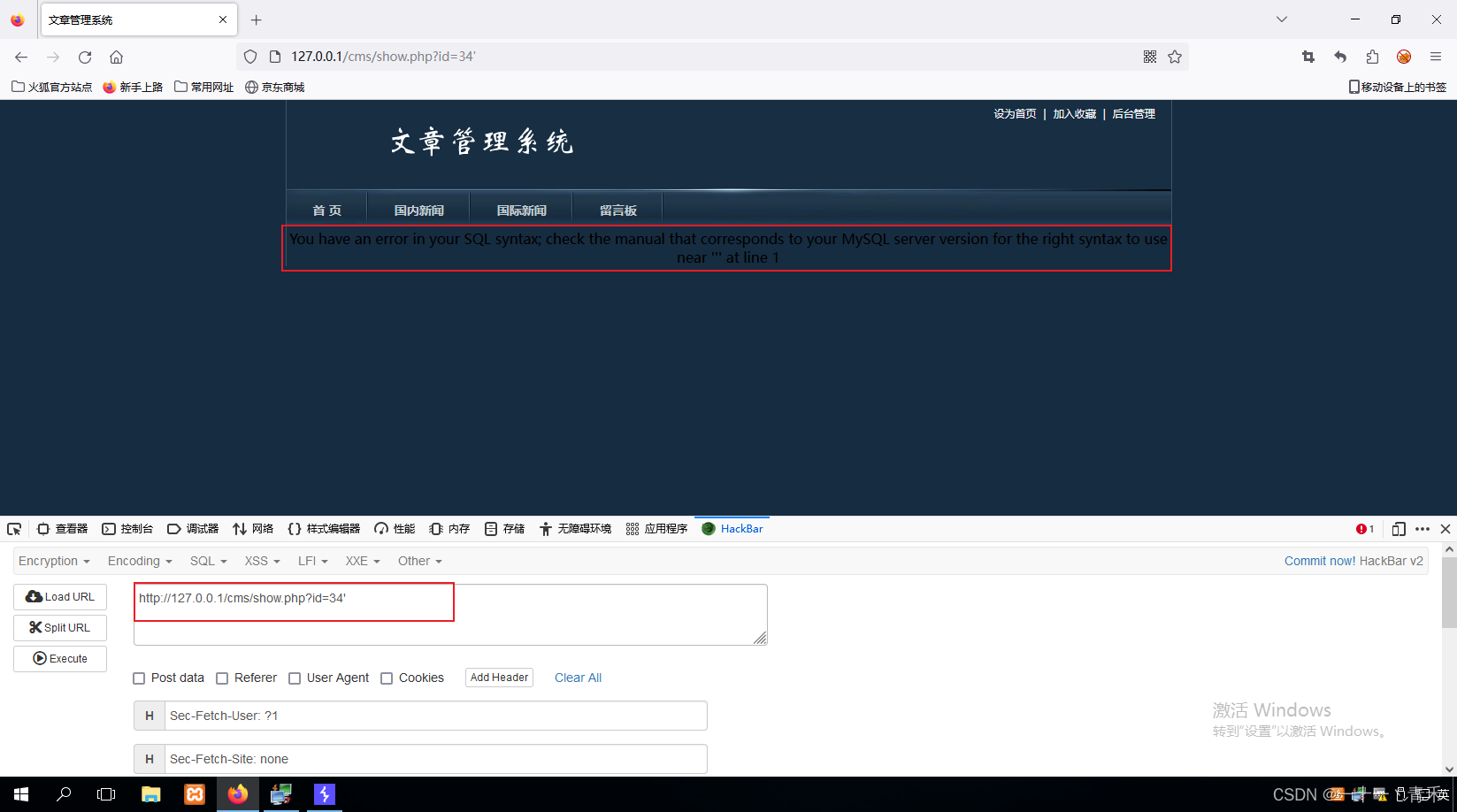Open the Firefox home page
Image resolution: width=1457 pixels, height=812 pixels.
[x=116, y=57]
